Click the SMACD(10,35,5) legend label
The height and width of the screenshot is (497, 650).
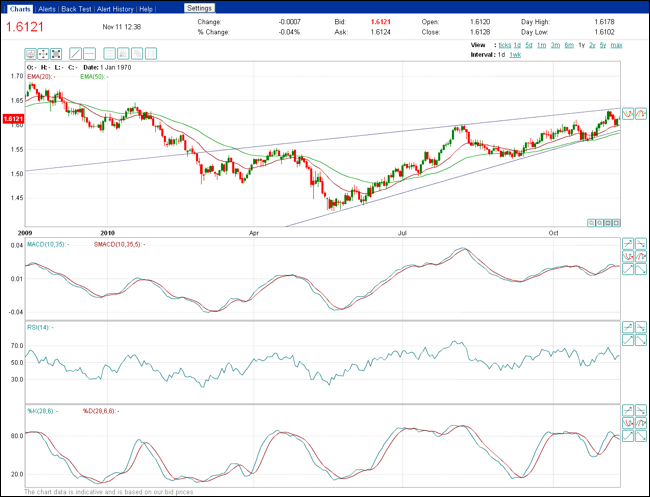point(118,245)
